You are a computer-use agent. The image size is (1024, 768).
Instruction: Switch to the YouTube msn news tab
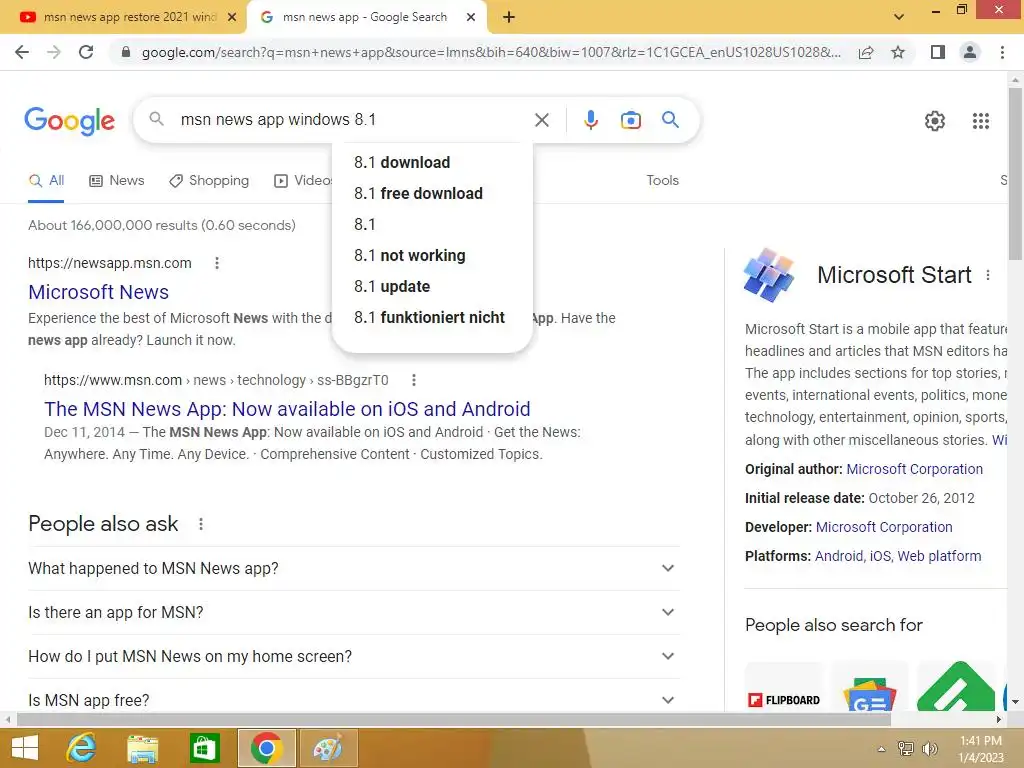[123, 18]
